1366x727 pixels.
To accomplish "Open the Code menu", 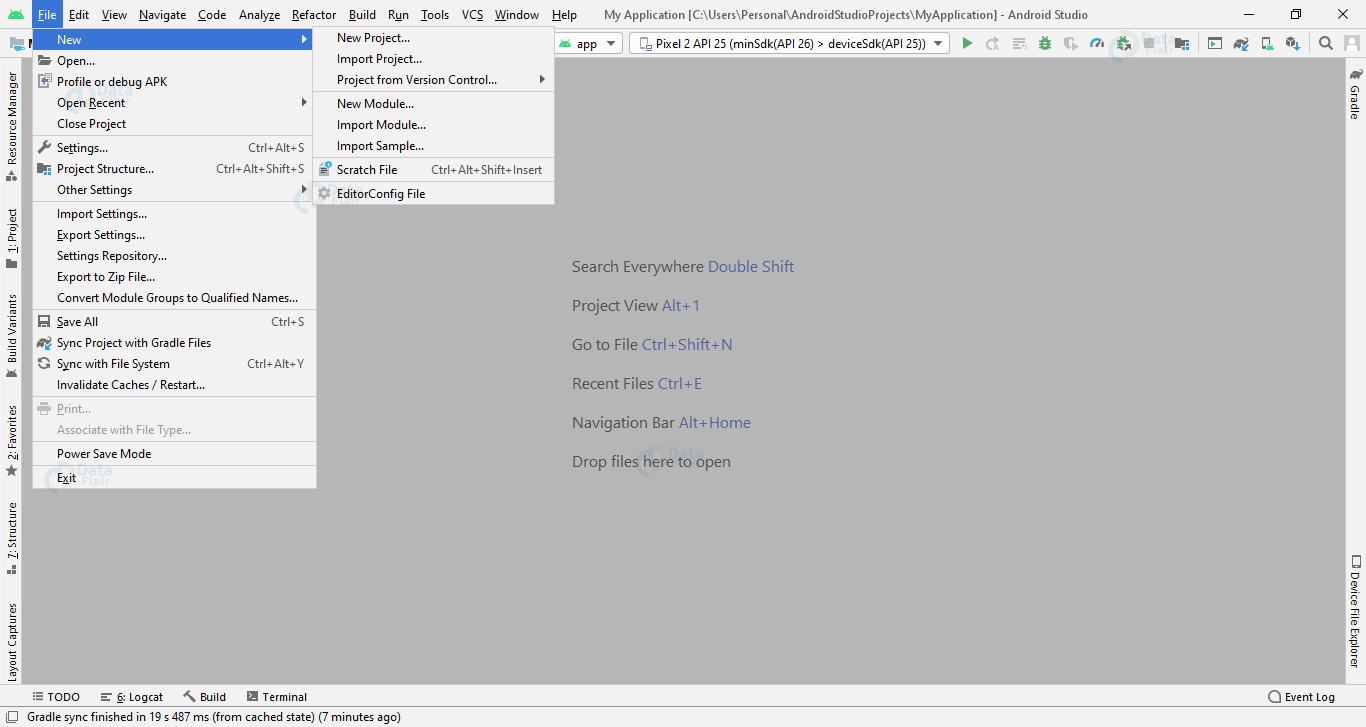I will click(212, 14).
